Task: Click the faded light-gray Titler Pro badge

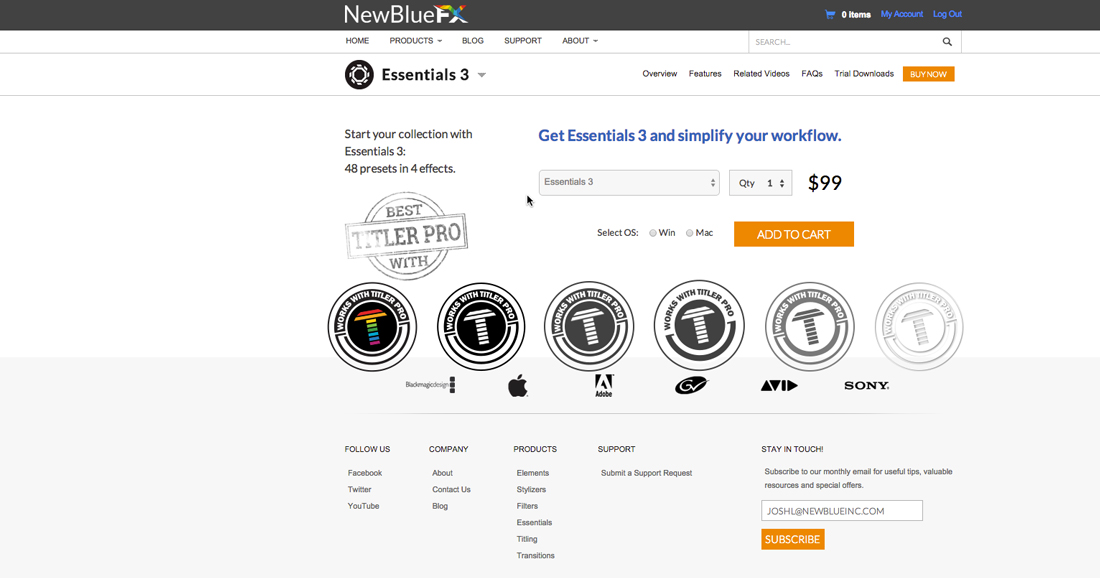Action: [919, 326]
